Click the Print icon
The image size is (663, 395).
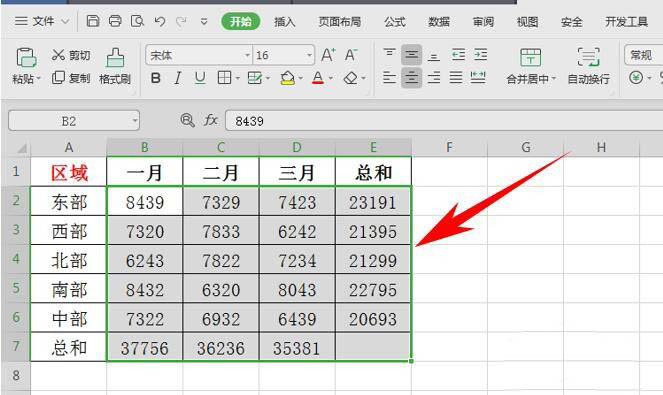115,21
